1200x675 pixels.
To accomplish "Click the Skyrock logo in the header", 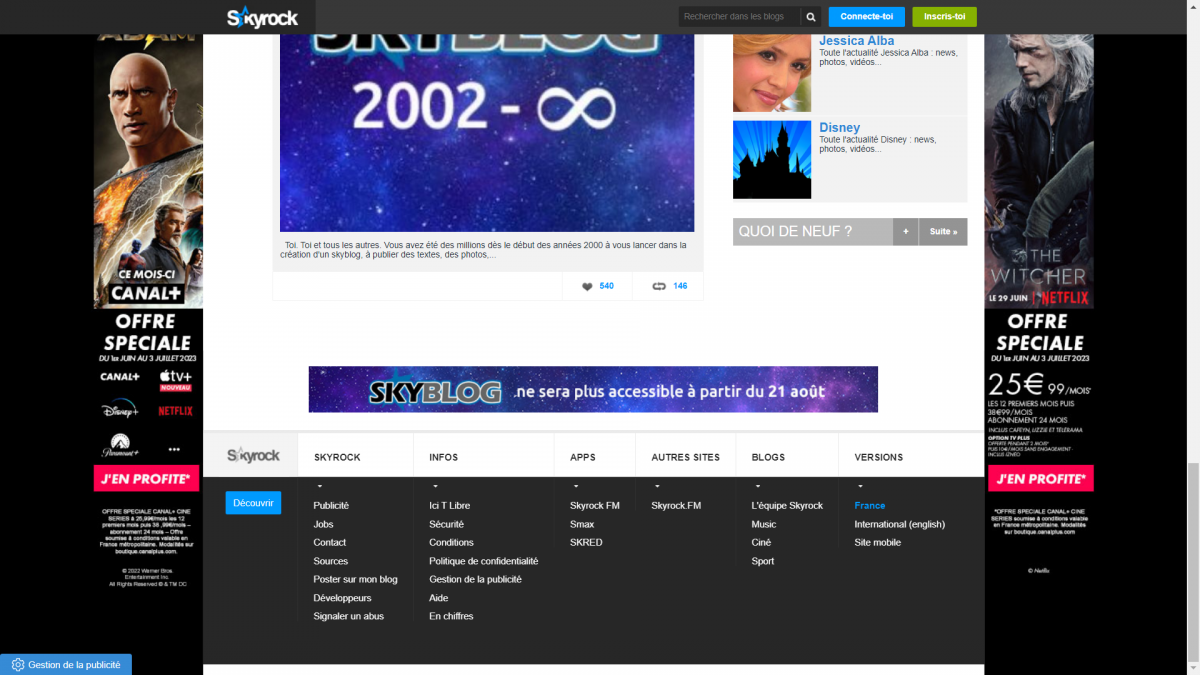I will pos(262,17).
